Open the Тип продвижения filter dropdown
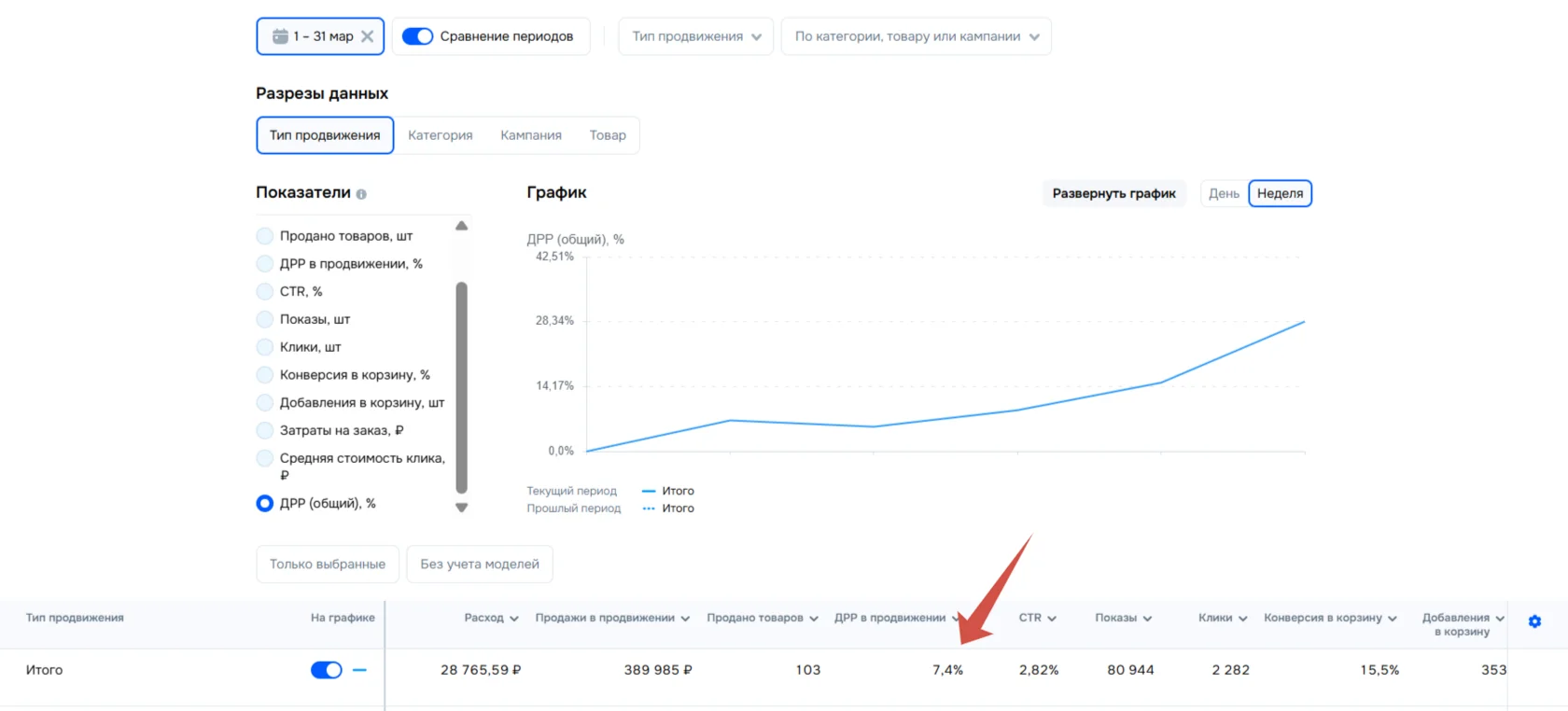 [x=695, y=36]
